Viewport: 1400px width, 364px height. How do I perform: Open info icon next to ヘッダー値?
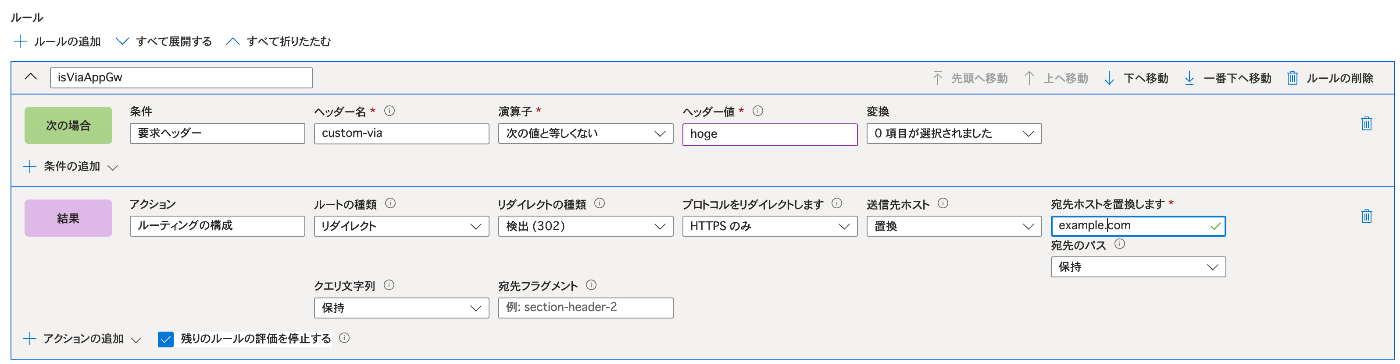point(757,110)
